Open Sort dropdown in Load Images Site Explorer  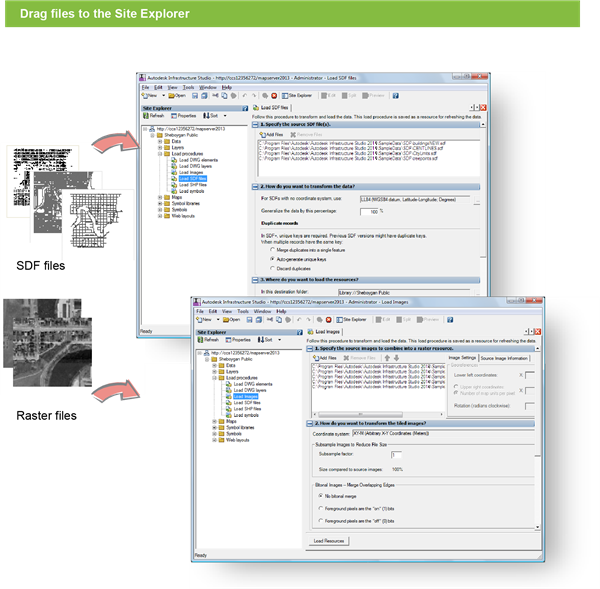(x=280, y=339)
